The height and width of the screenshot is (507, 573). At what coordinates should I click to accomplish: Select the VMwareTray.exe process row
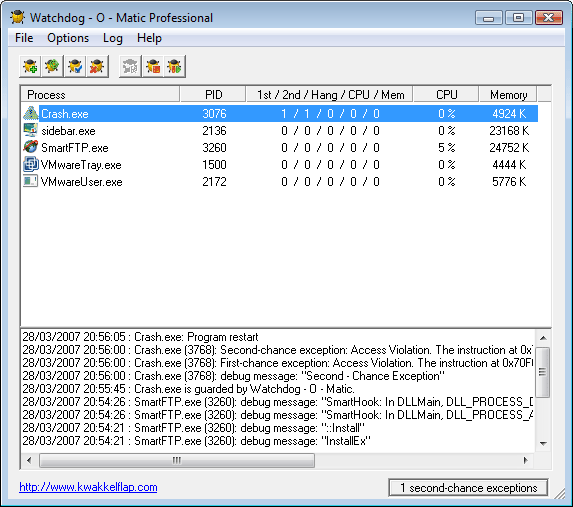point(280,165)
